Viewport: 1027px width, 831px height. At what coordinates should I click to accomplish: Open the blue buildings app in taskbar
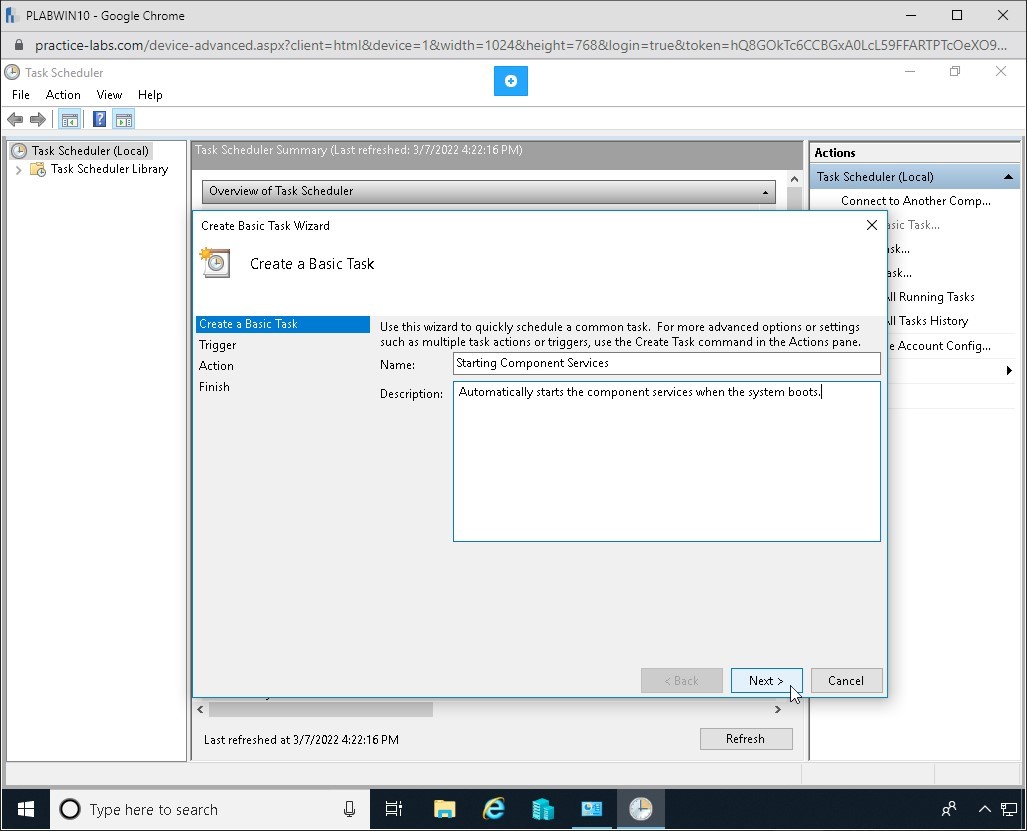[x=543, y=809]
